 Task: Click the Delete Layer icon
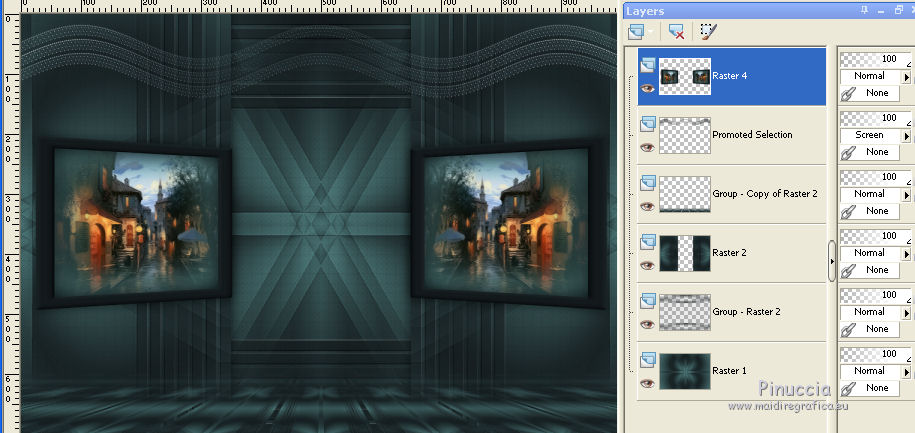point(676,32)
